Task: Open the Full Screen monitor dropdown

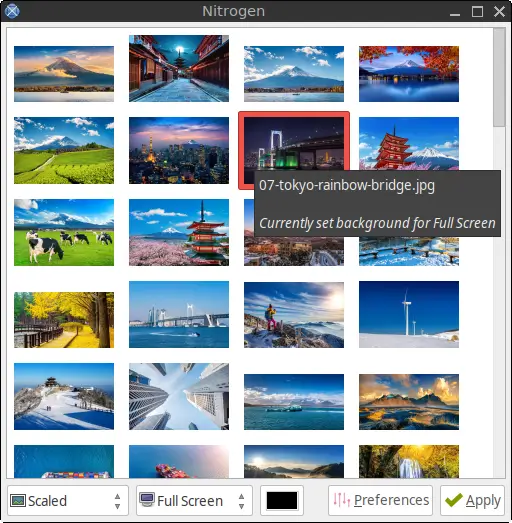Action: (x=194, y=500)
